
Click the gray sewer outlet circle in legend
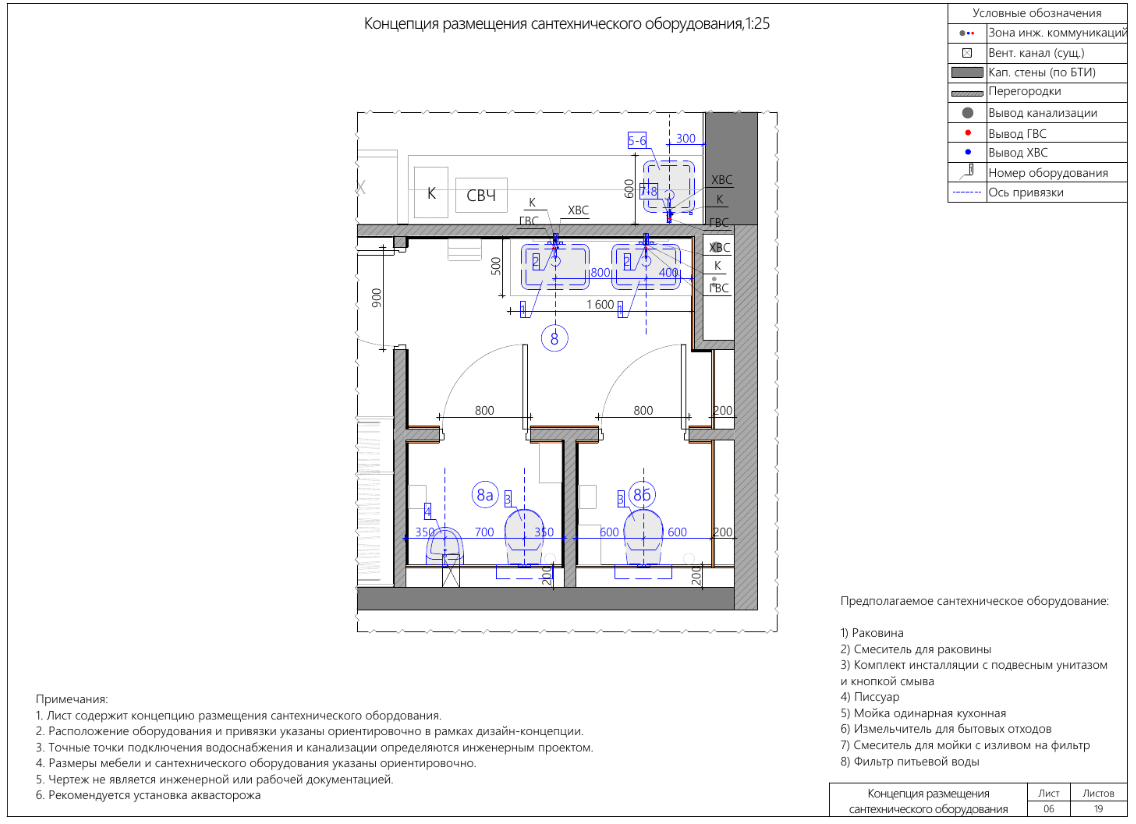[967, 113]
